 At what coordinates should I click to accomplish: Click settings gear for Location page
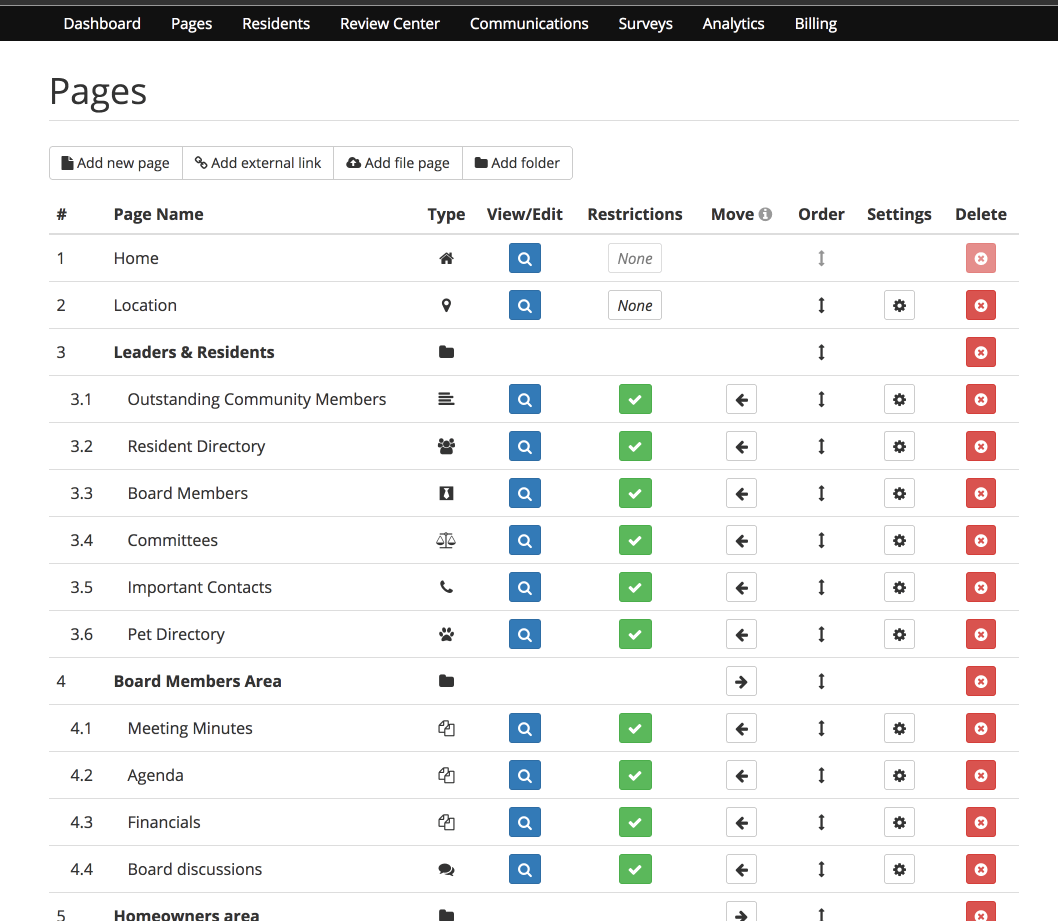[x=899, y=306]
